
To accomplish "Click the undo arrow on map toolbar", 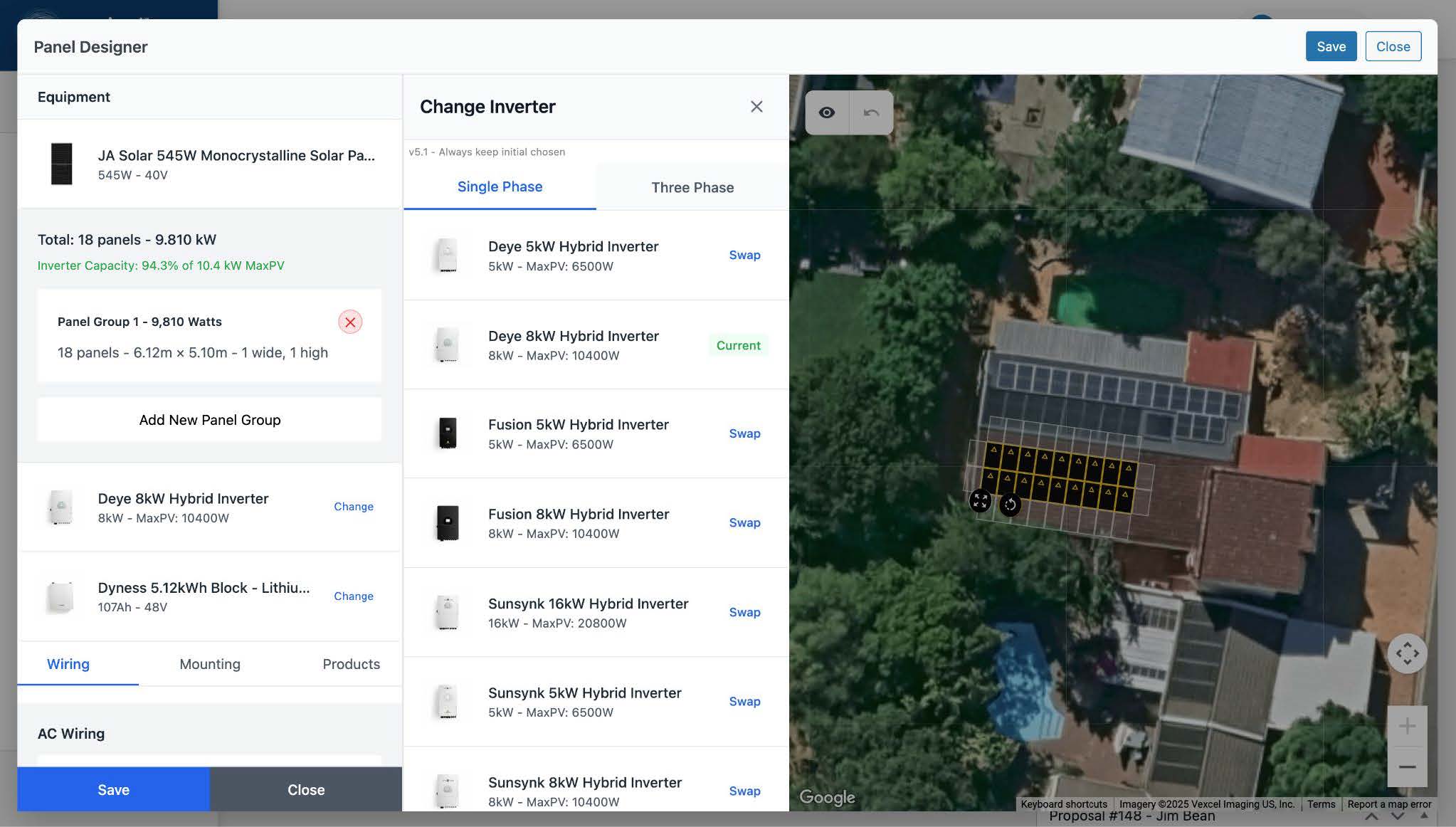I will coord(871,112).
